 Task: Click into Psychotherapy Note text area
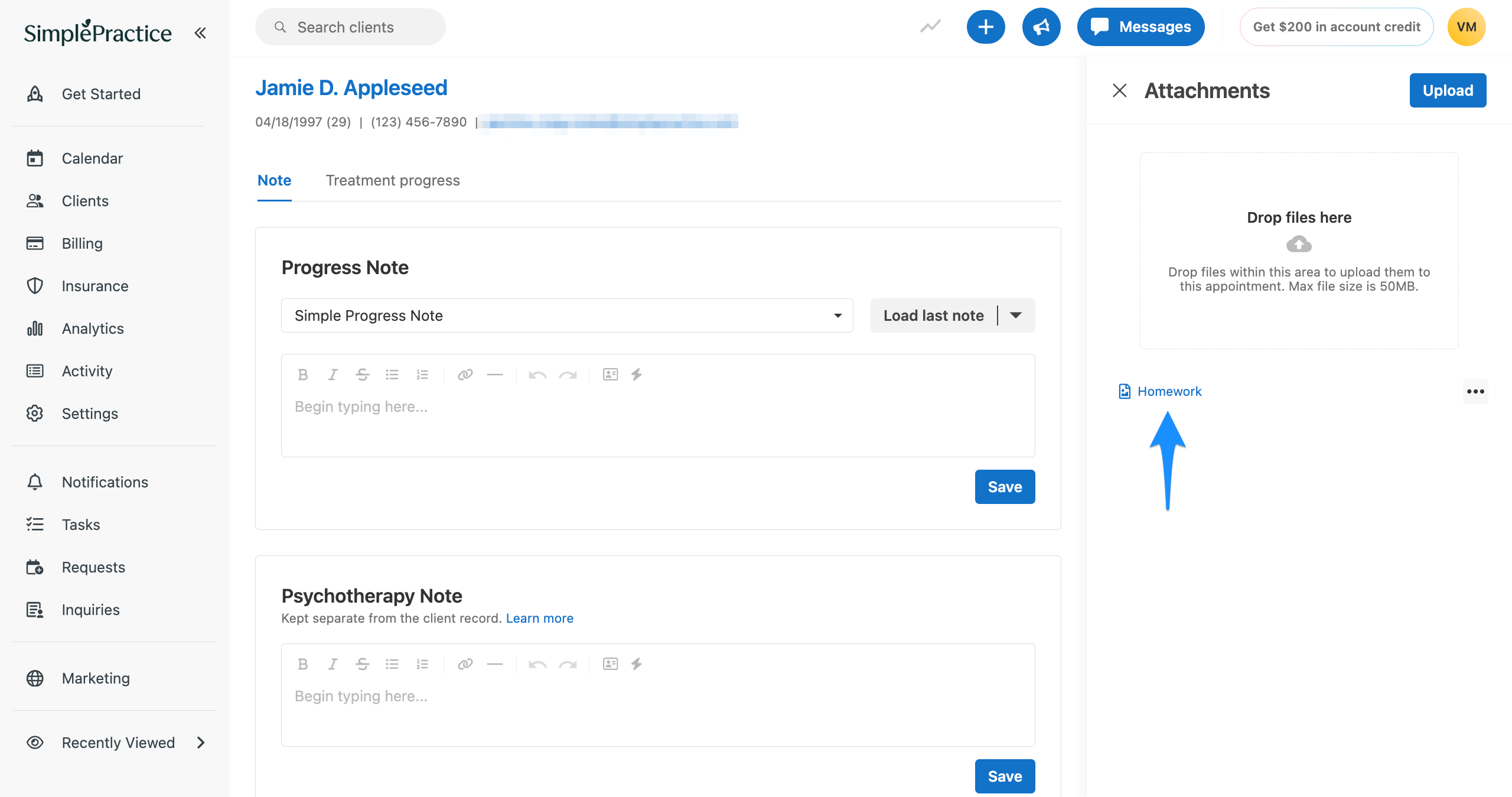[x=658, y=712]
